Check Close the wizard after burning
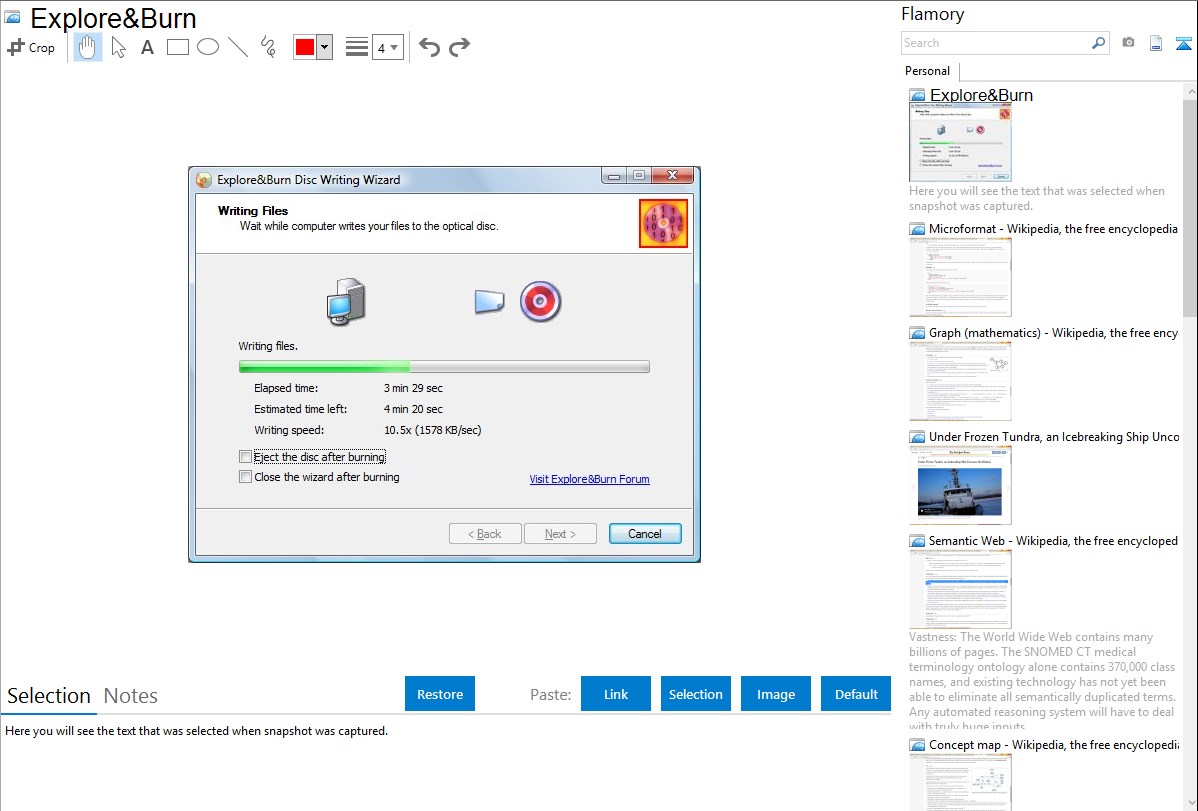 [246, 478]
